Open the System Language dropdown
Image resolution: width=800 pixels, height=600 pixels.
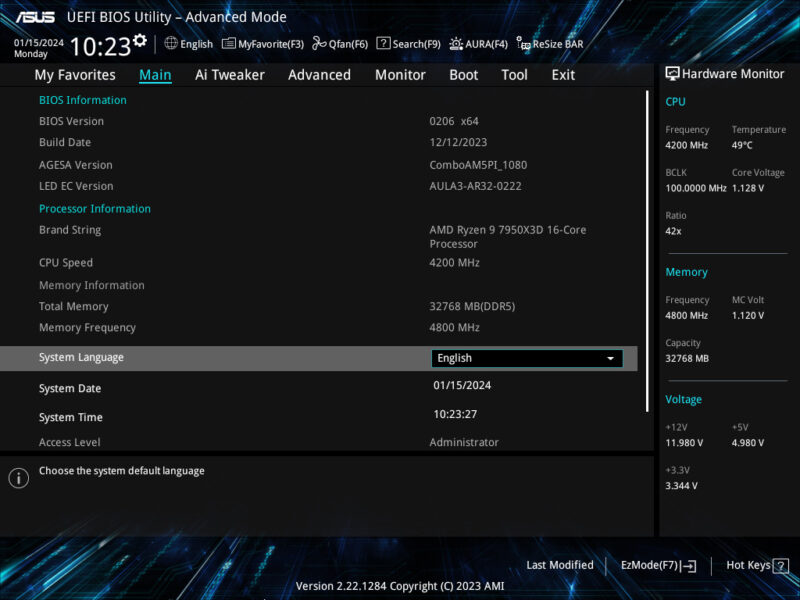click(x=527, y=358)
